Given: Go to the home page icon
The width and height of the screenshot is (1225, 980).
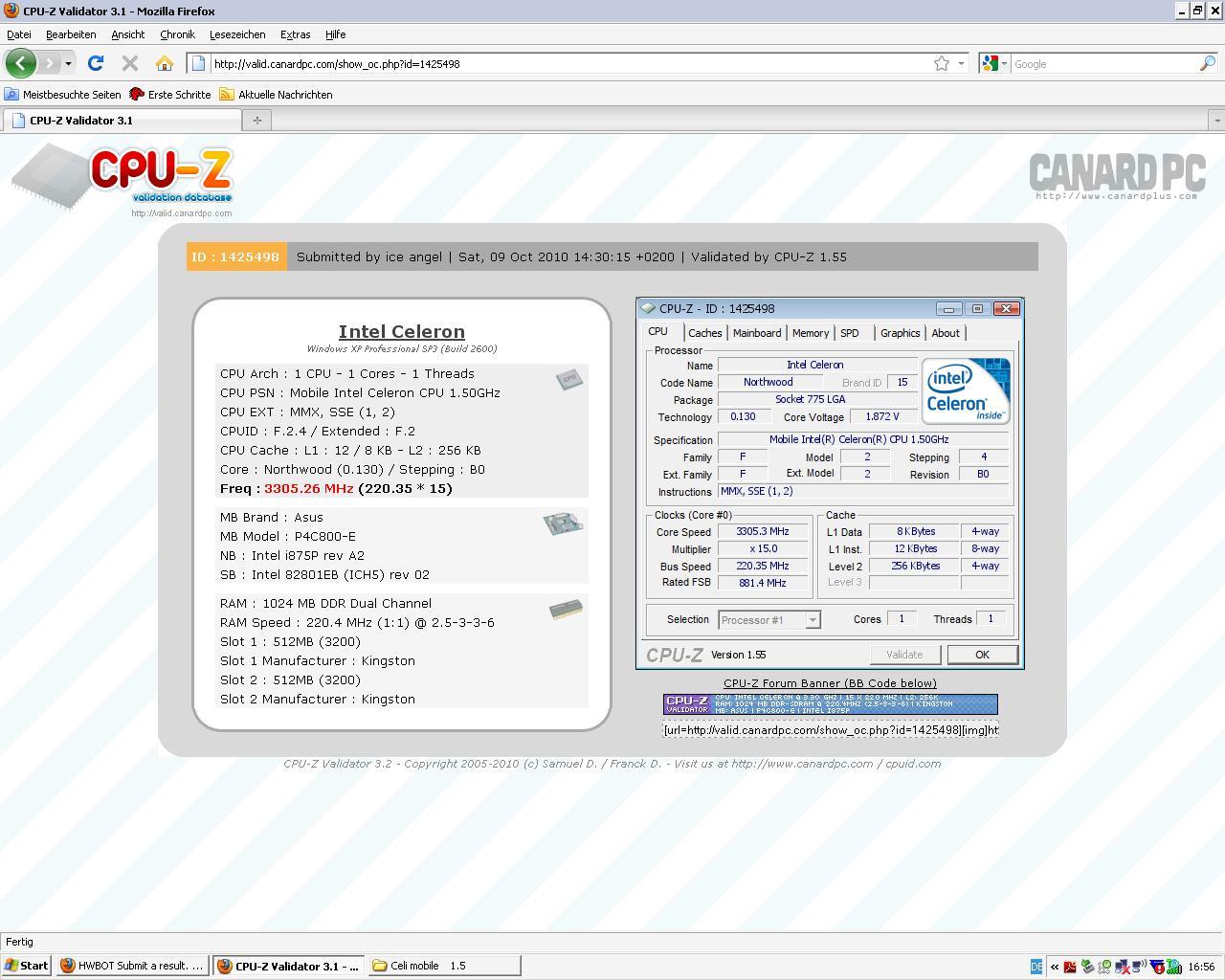Looking at the screenshot, I should click(x=165, y=63).
